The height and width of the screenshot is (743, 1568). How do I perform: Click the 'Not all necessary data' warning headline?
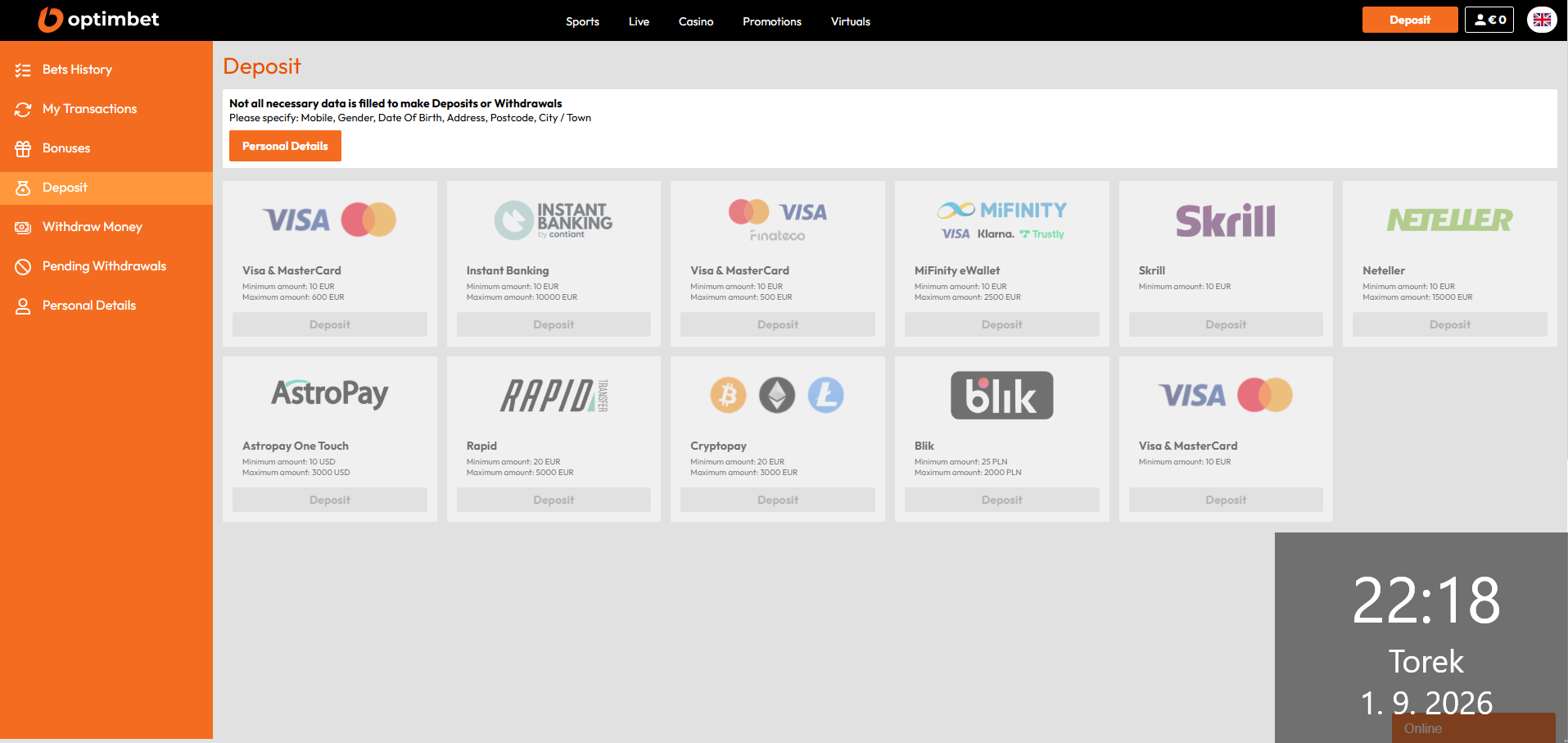395,103
